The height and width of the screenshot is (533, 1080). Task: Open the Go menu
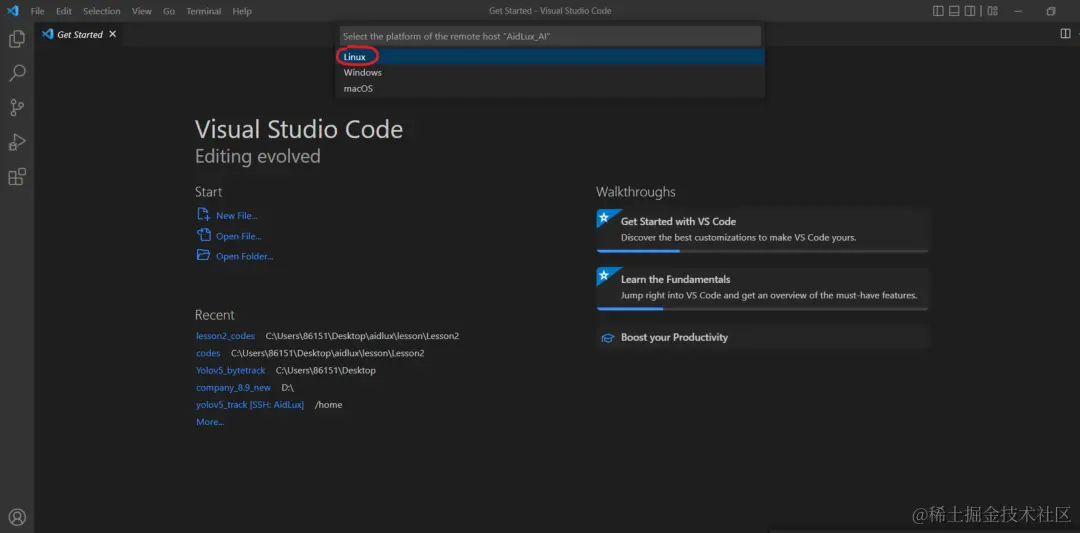tap(169, 11)
